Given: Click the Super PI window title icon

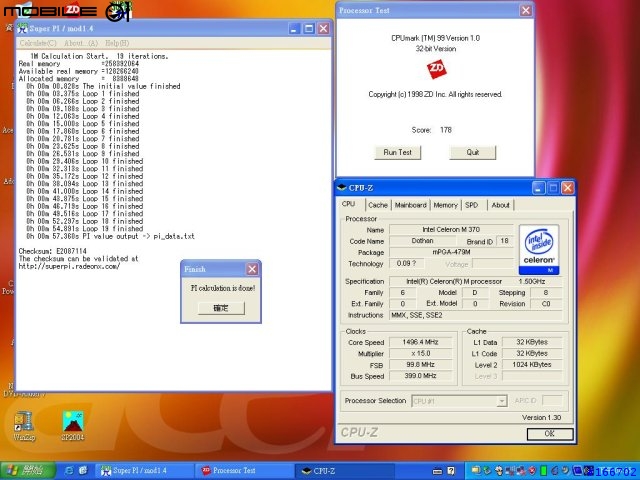Looking at the screenshot, I should tap(22, 29).
